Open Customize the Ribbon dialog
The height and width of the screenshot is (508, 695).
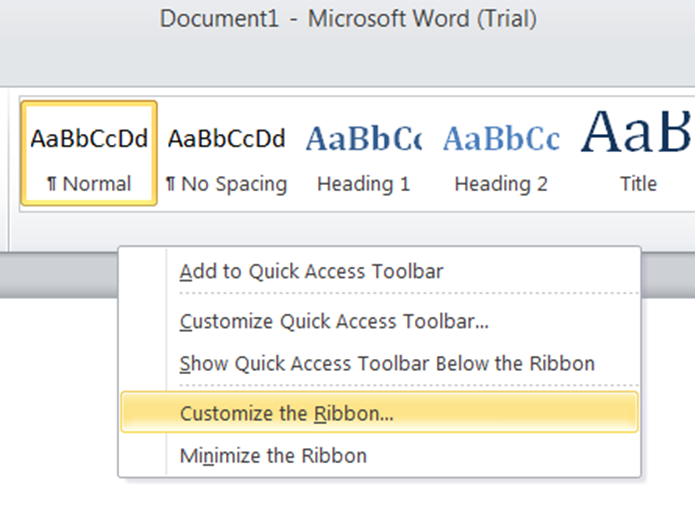pos(380,413)
